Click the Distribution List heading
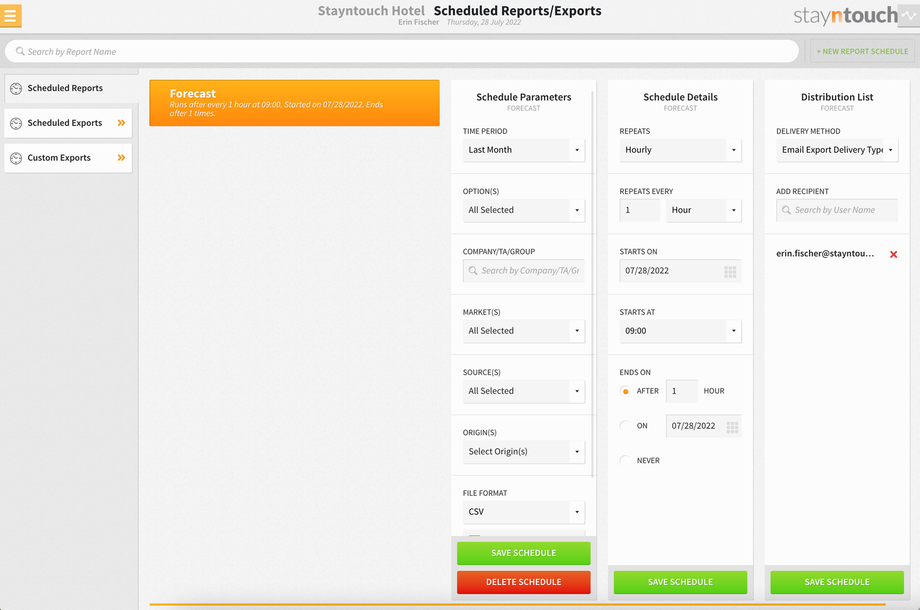Image resolution: width=920 pixels, height=610 pixels. click(x=837, y=97)
